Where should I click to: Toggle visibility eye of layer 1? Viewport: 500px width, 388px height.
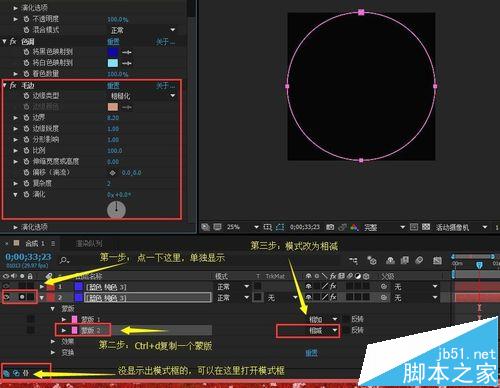[x=6, y=286]
